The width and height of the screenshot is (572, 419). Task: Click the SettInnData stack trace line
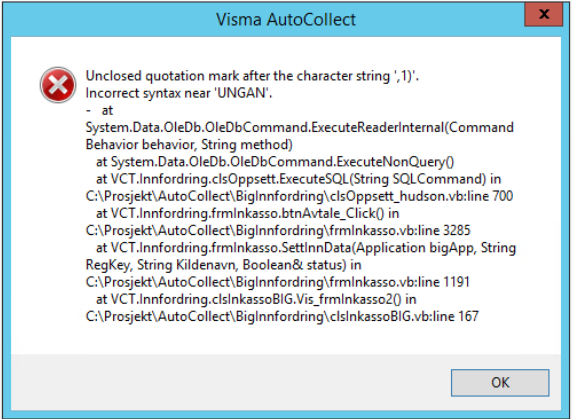[x=306, y=248]
